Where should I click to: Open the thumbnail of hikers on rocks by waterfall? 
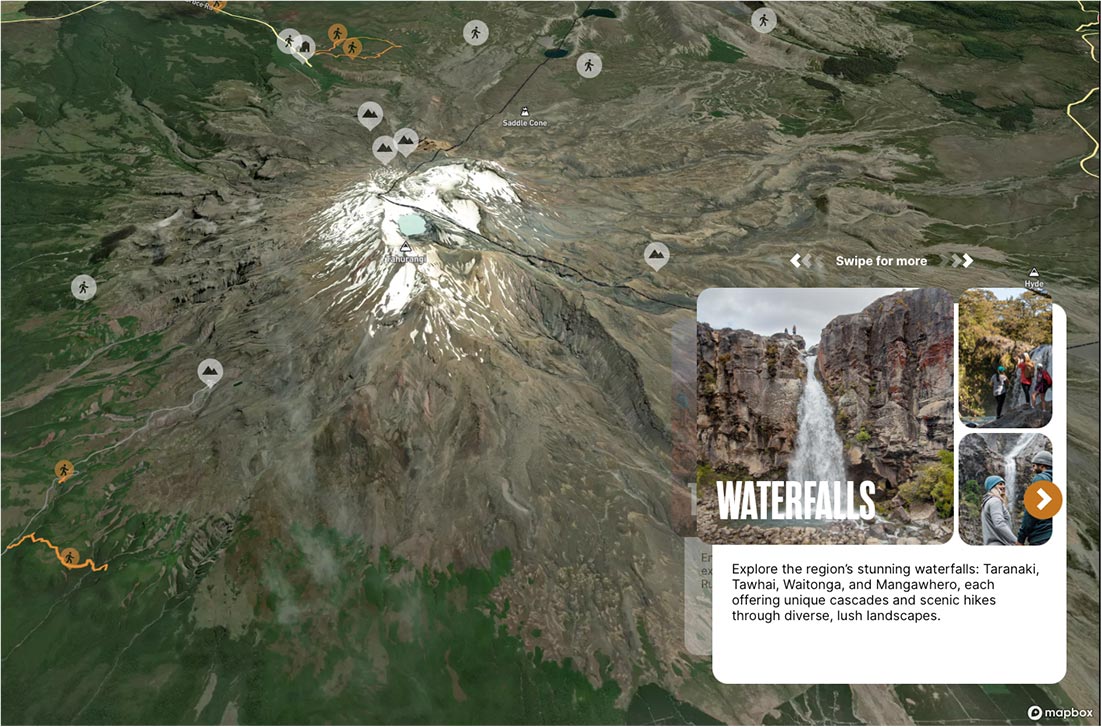pyautogui.click(x=1004, y=358)
